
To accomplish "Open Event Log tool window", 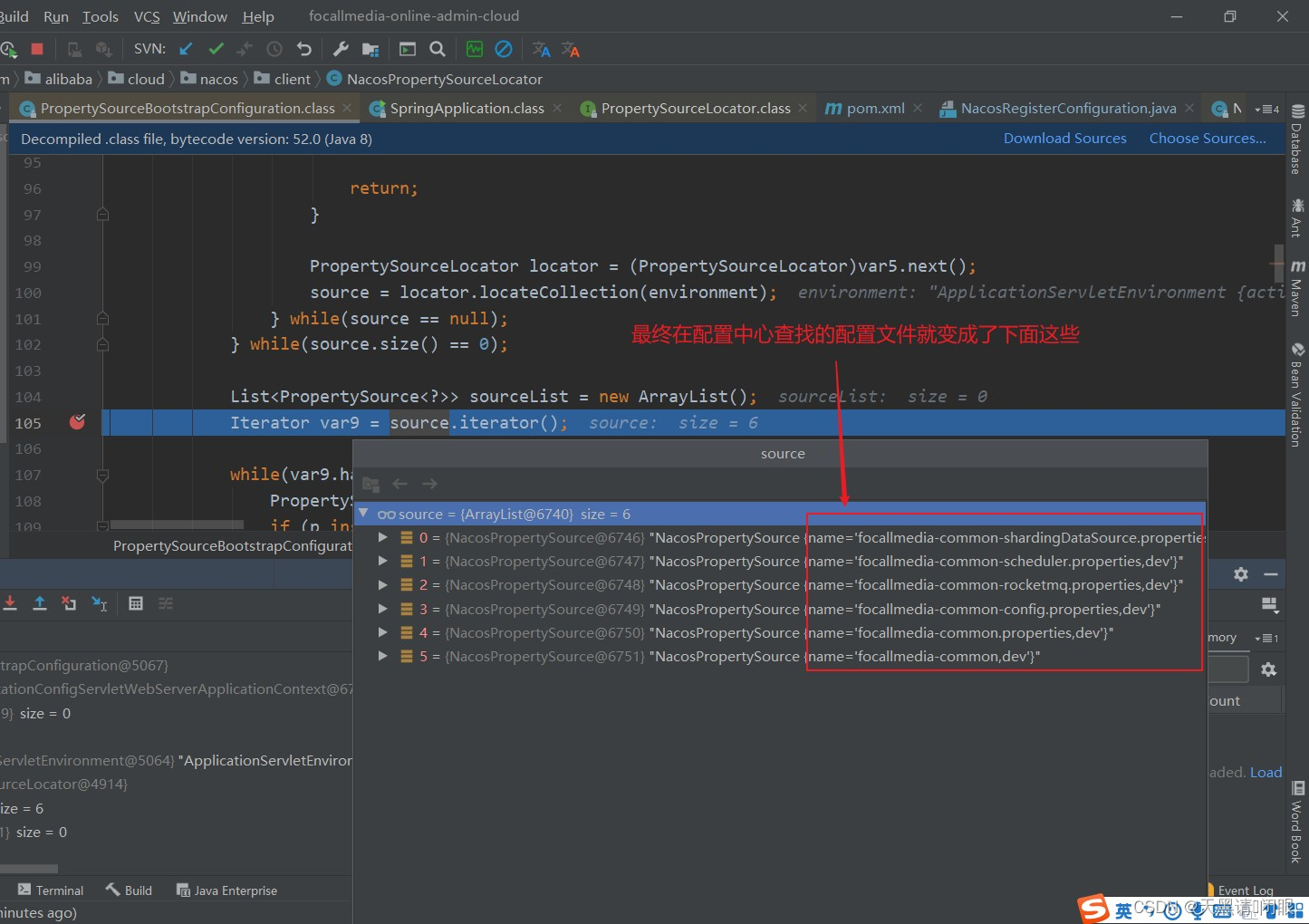I will tap(1240, 890).
